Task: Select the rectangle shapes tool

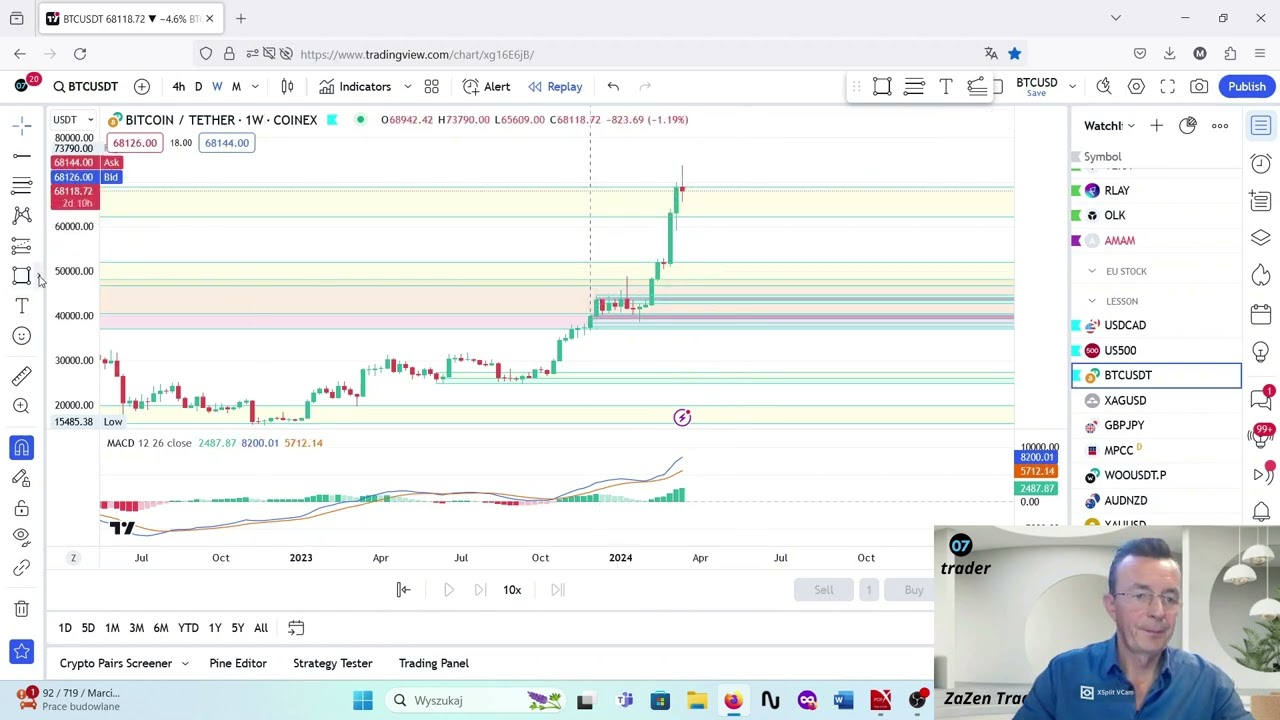Action: coord(21,275)
